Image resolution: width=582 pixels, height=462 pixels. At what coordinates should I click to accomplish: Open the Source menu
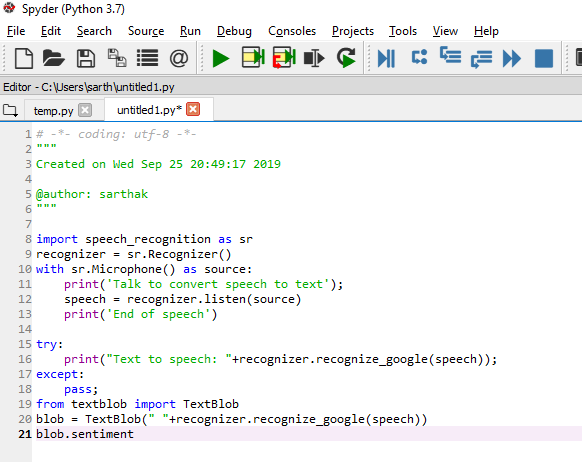click(146, 31)
